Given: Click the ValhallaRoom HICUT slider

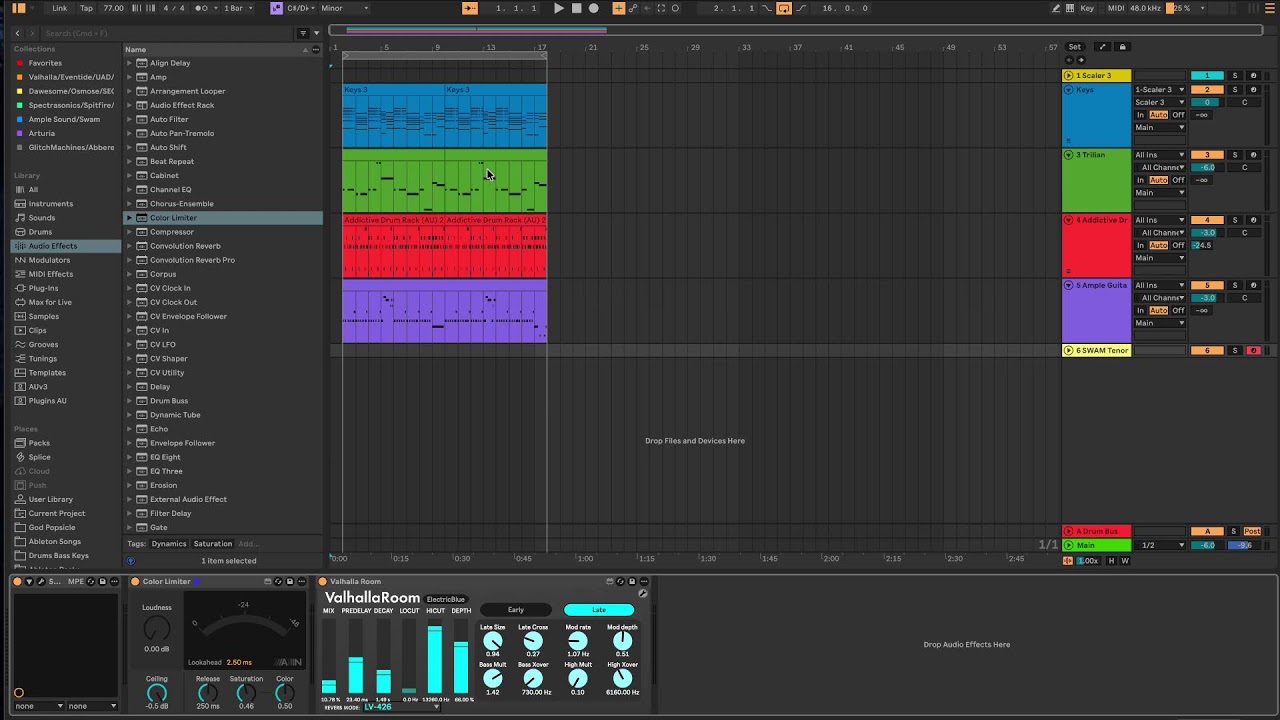Looking at the screenshot, I should pyautogui.click(x=435, y=656).
